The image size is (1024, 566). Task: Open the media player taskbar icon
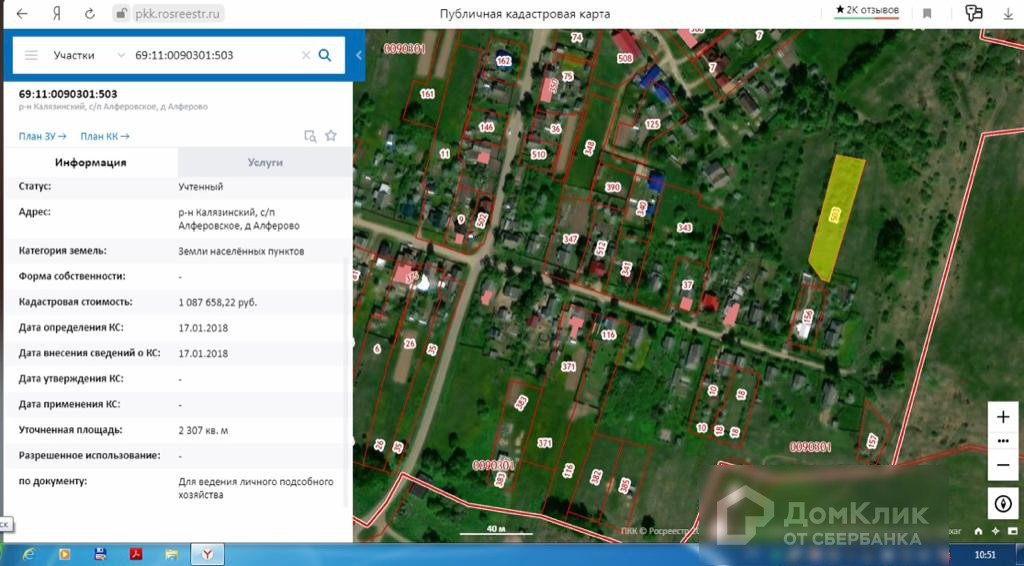pyautogui.click(x=65, y=554)
